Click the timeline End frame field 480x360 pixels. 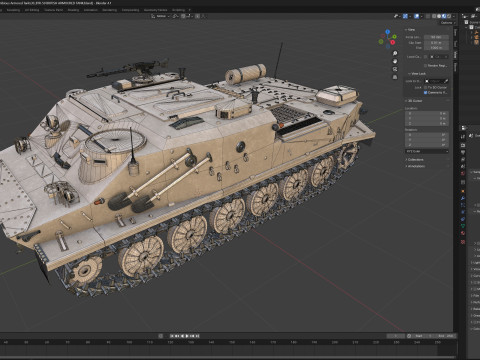[446, 336]
